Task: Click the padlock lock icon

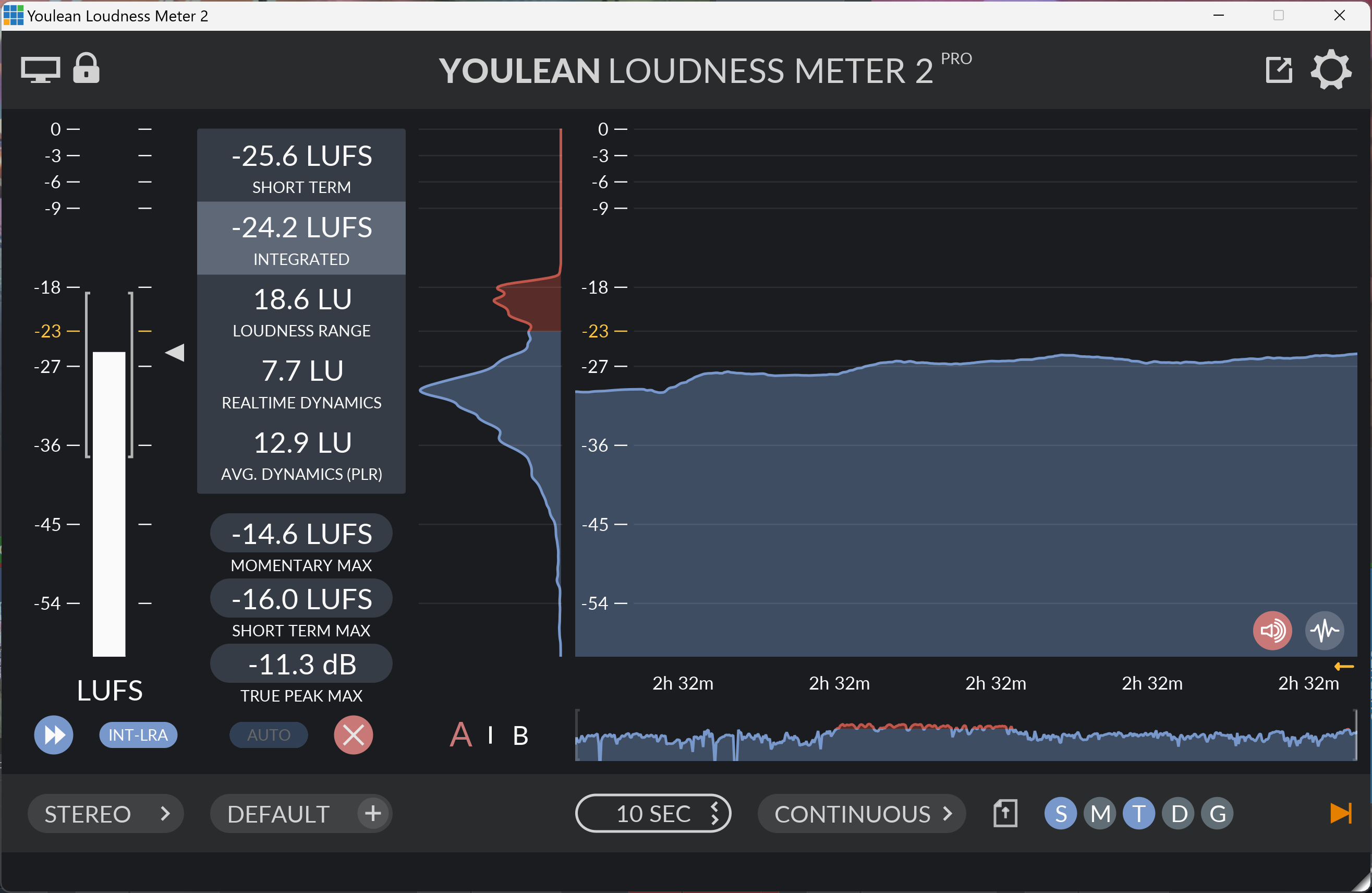Action: click(87, 69)
